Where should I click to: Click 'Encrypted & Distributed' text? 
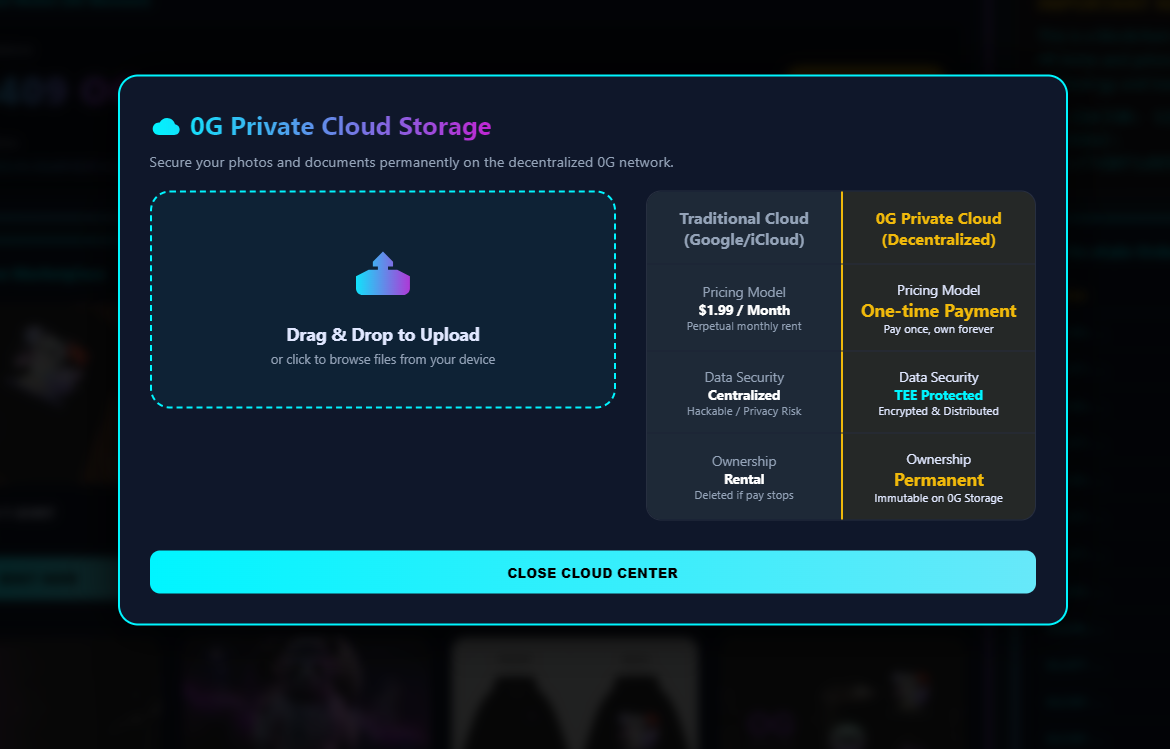point(939,411)
